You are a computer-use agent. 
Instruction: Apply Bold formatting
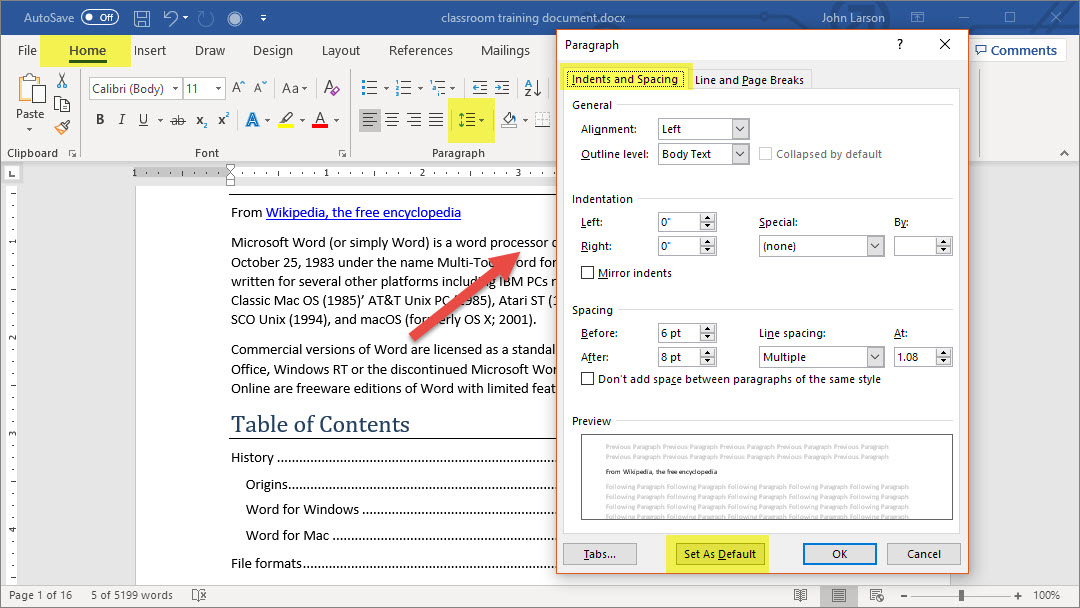tap(100, 120)
